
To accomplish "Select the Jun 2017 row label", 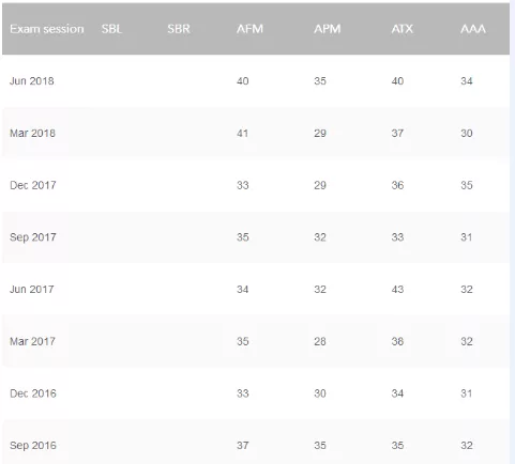I will click(x=32, y=289).
